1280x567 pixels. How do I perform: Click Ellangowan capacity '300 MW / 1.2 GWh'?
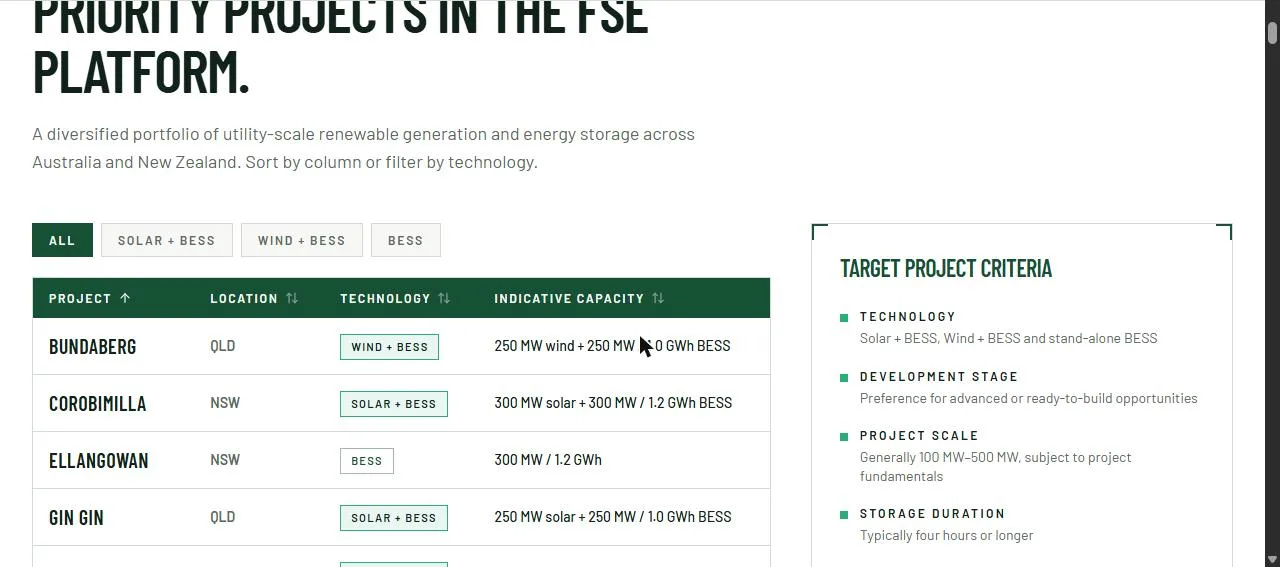[x=548, y=460]
